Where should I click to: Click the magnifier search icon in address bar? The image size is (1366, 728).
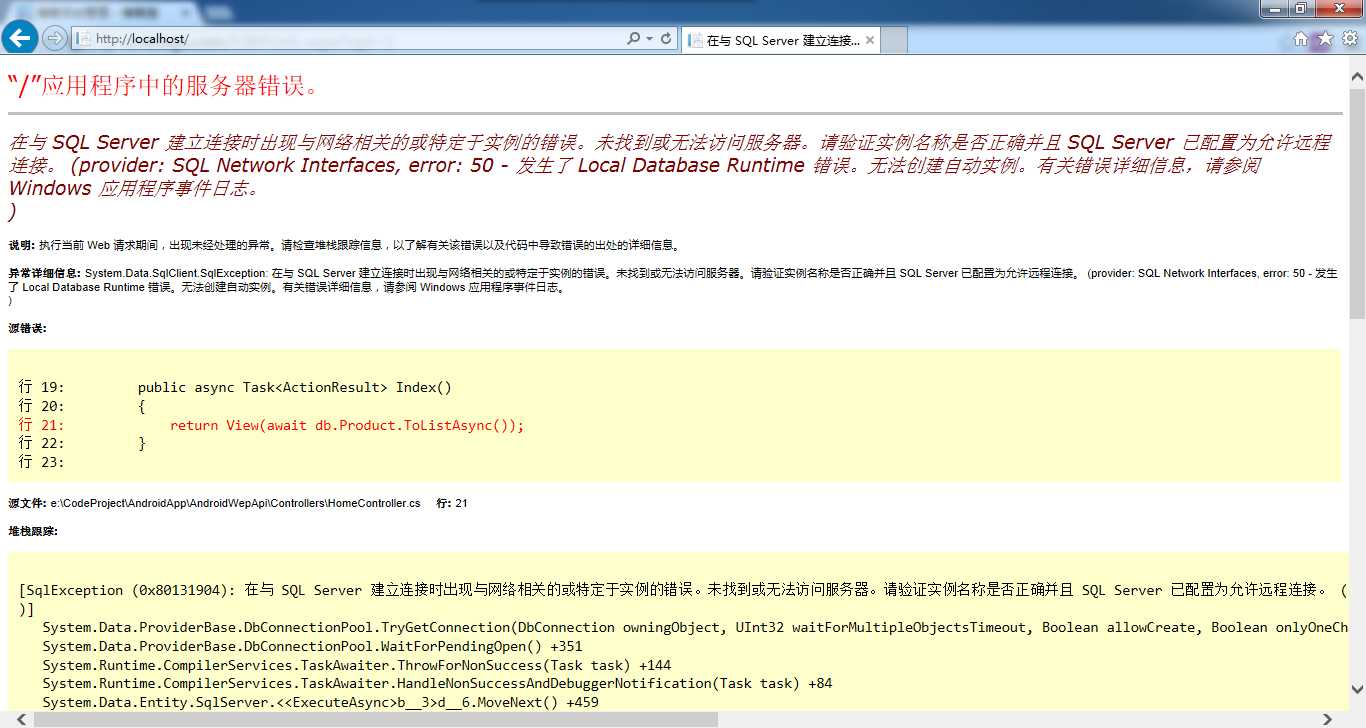[633, 38]
